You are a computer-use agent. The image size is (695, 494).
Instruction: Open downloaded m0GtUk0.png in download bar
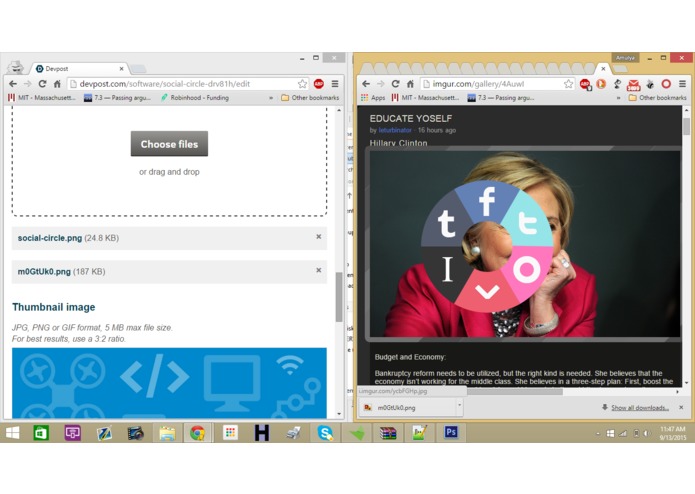[x=408, y=408]
